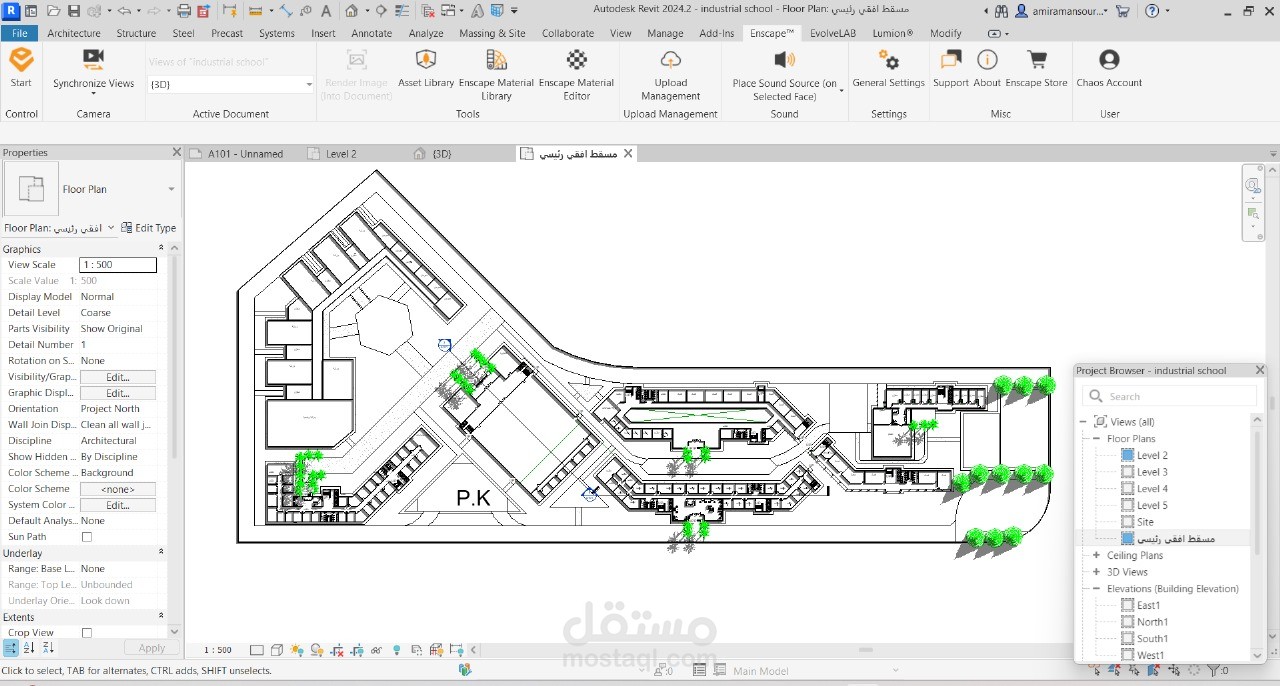Start Enscape with the Start icon

[21, 61]
